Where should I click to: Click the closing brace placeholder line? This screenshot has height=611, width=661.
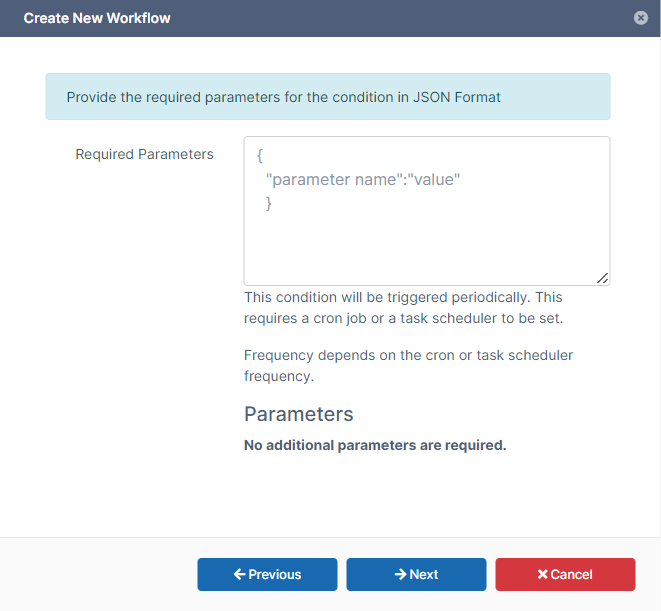[269, 204]
